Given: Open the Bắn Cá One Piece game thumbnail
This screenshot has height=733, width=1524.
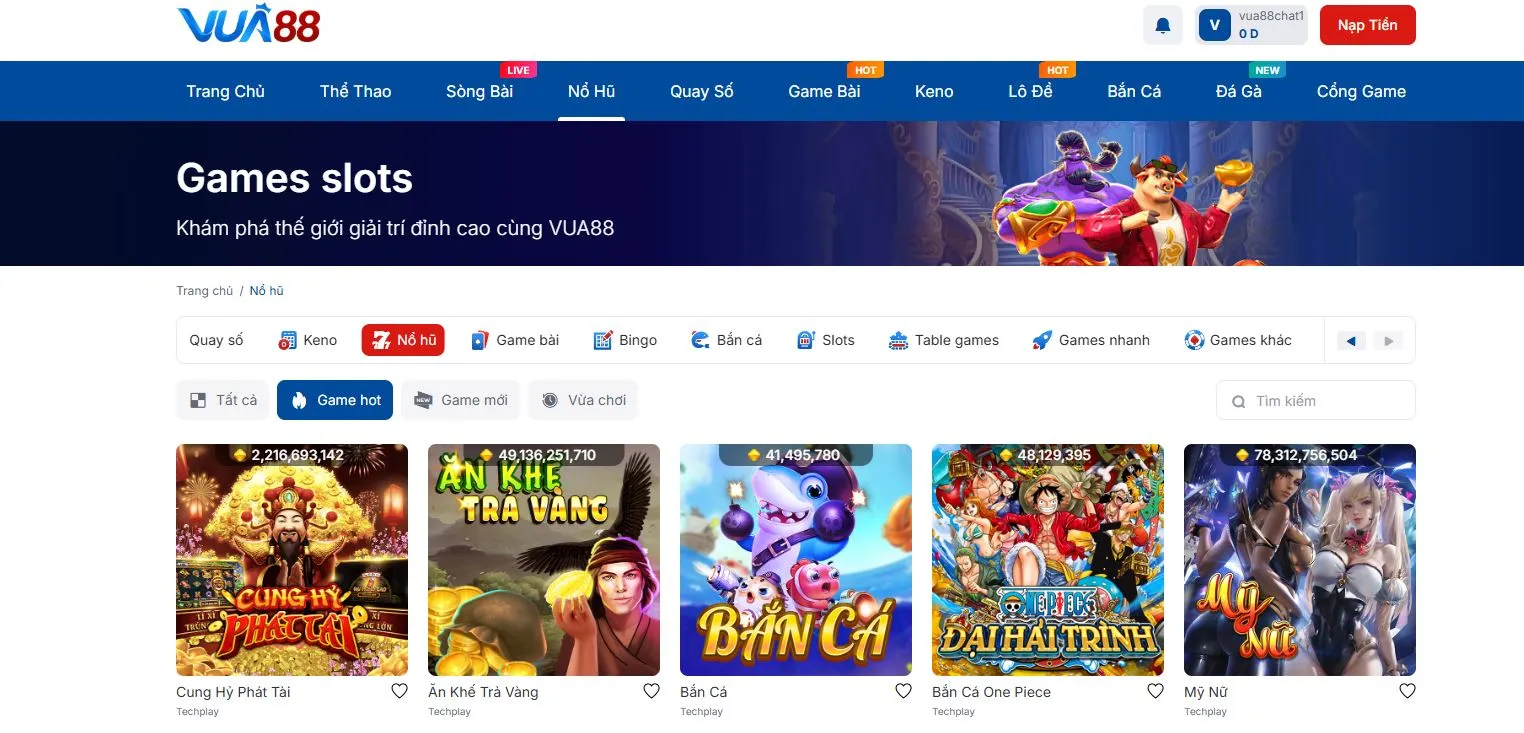Looking at the screenshot, I should (1047, 560).
